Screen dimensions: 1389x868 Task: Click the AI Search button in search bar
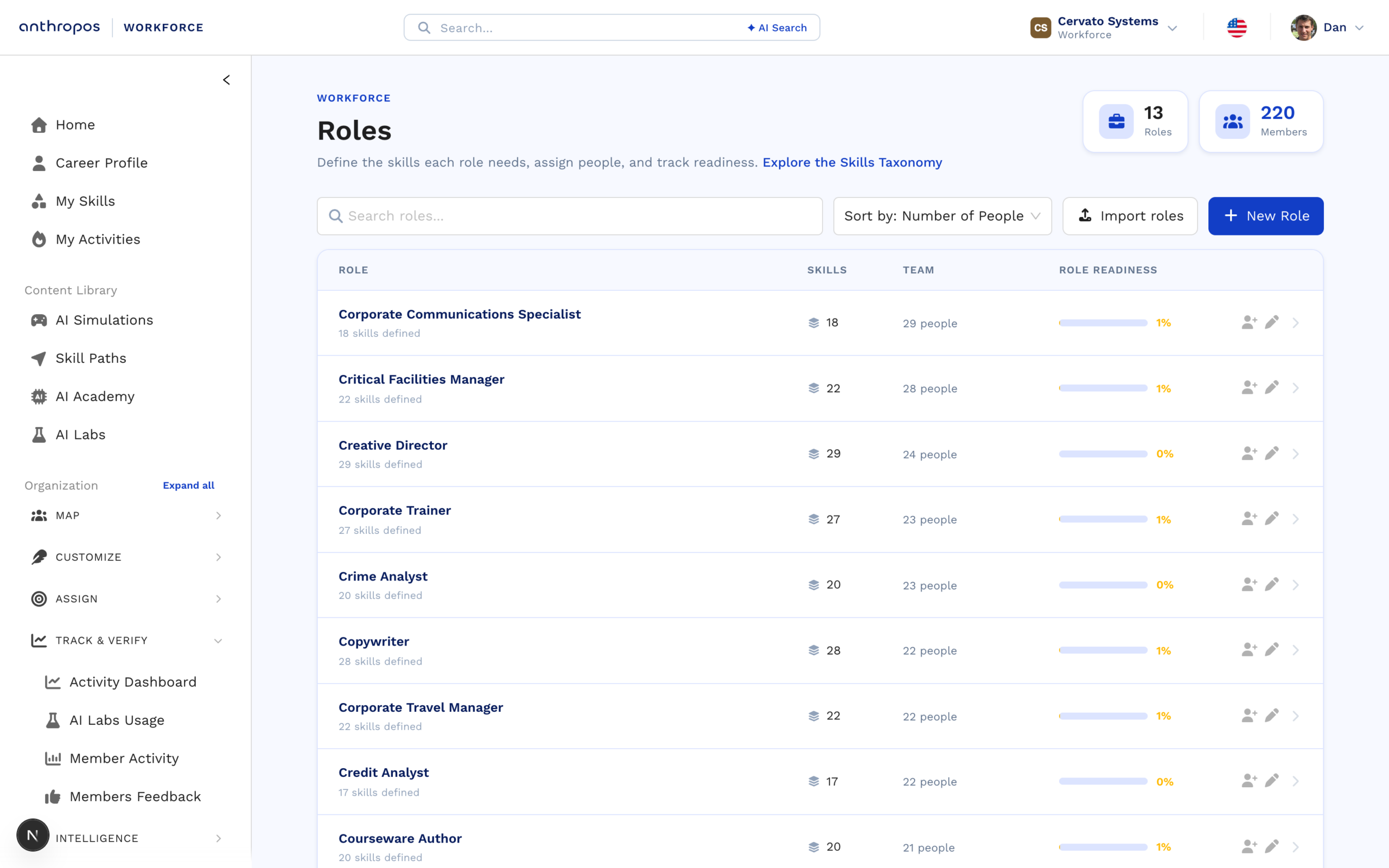click(x=776, y=28)
